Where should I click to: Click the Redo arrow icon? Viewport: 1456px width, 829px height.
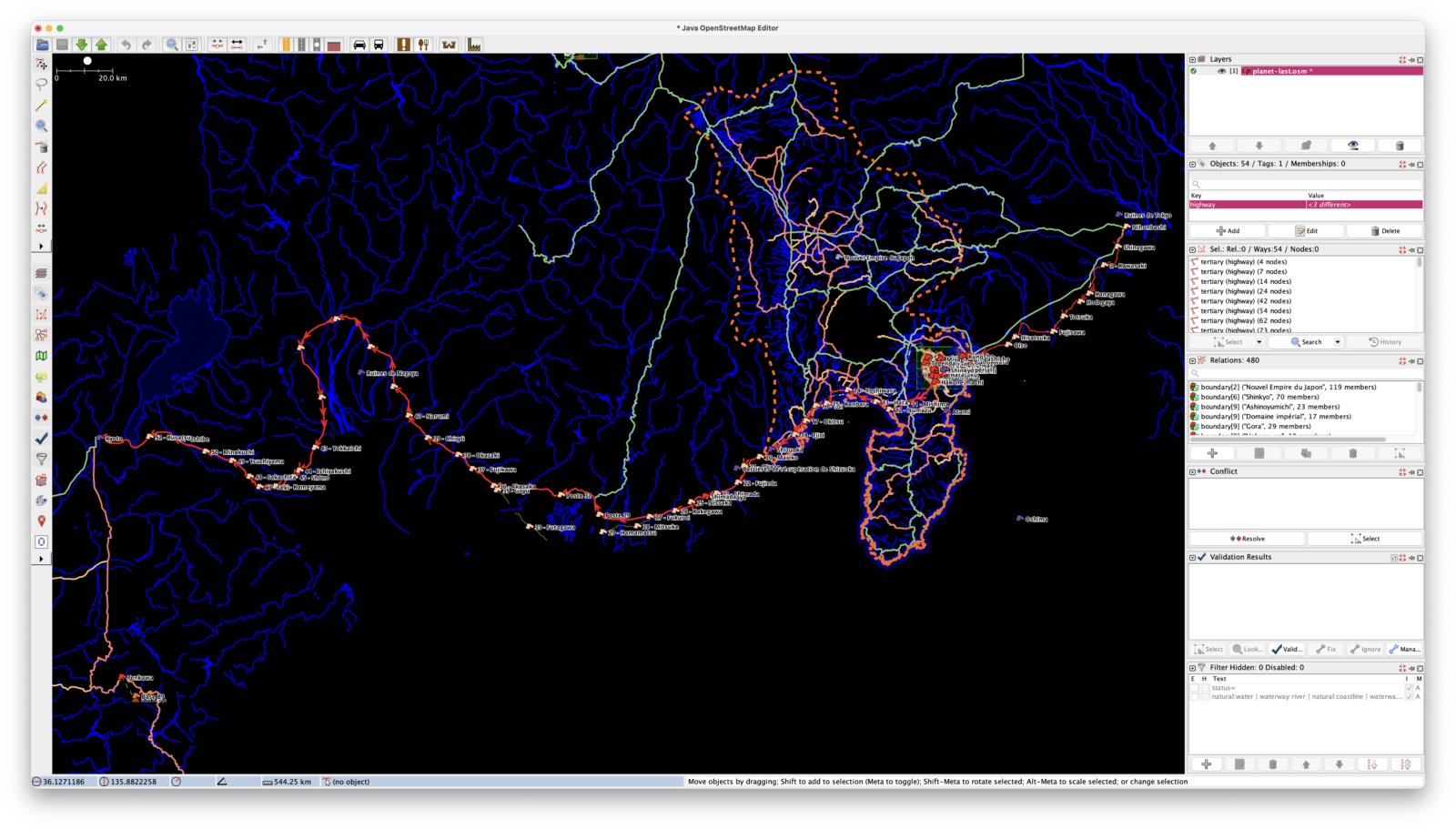pyautogui.click(x=147, y=43)
